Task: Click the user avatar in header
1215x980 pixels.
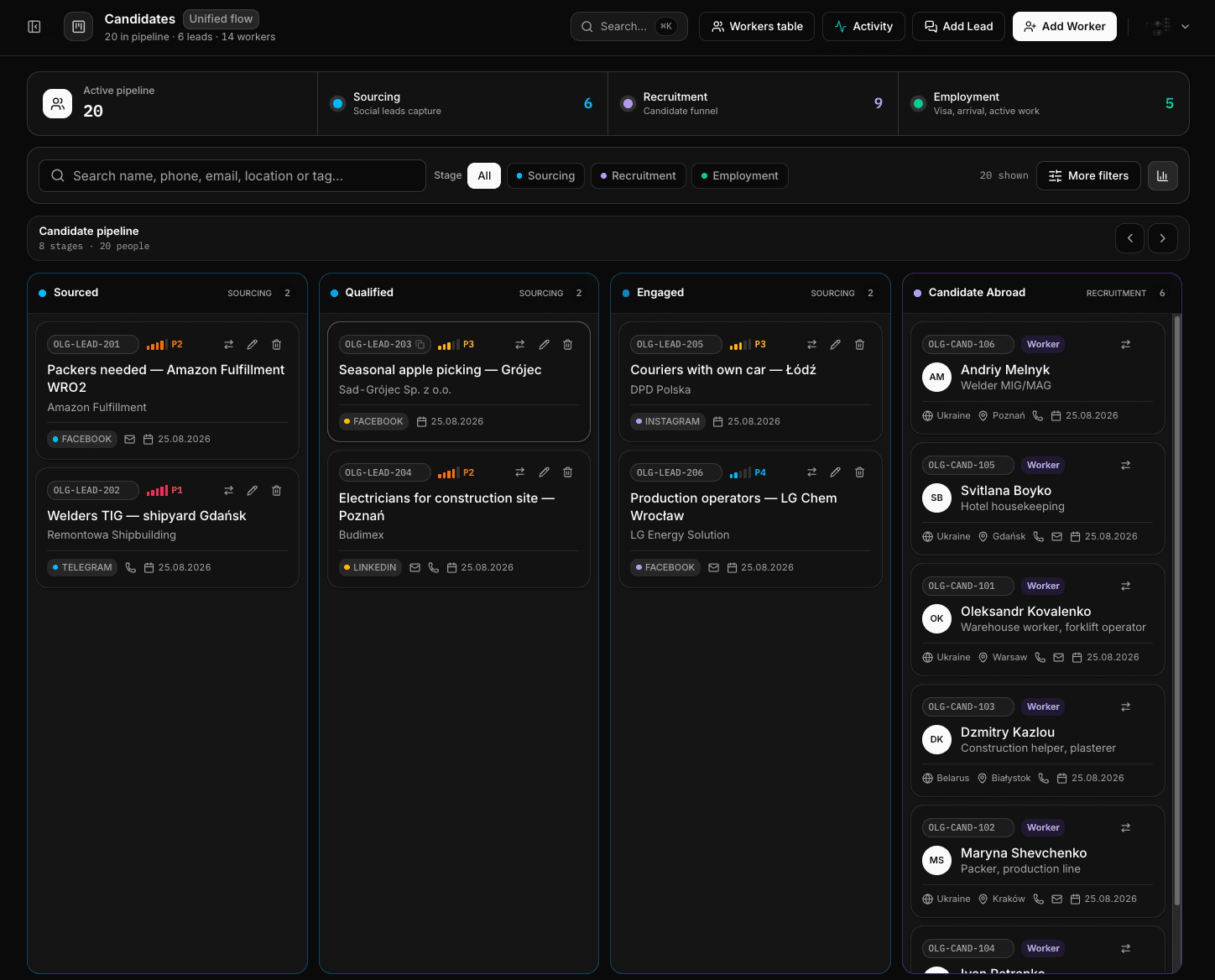Action: (x=1160, y=27)
